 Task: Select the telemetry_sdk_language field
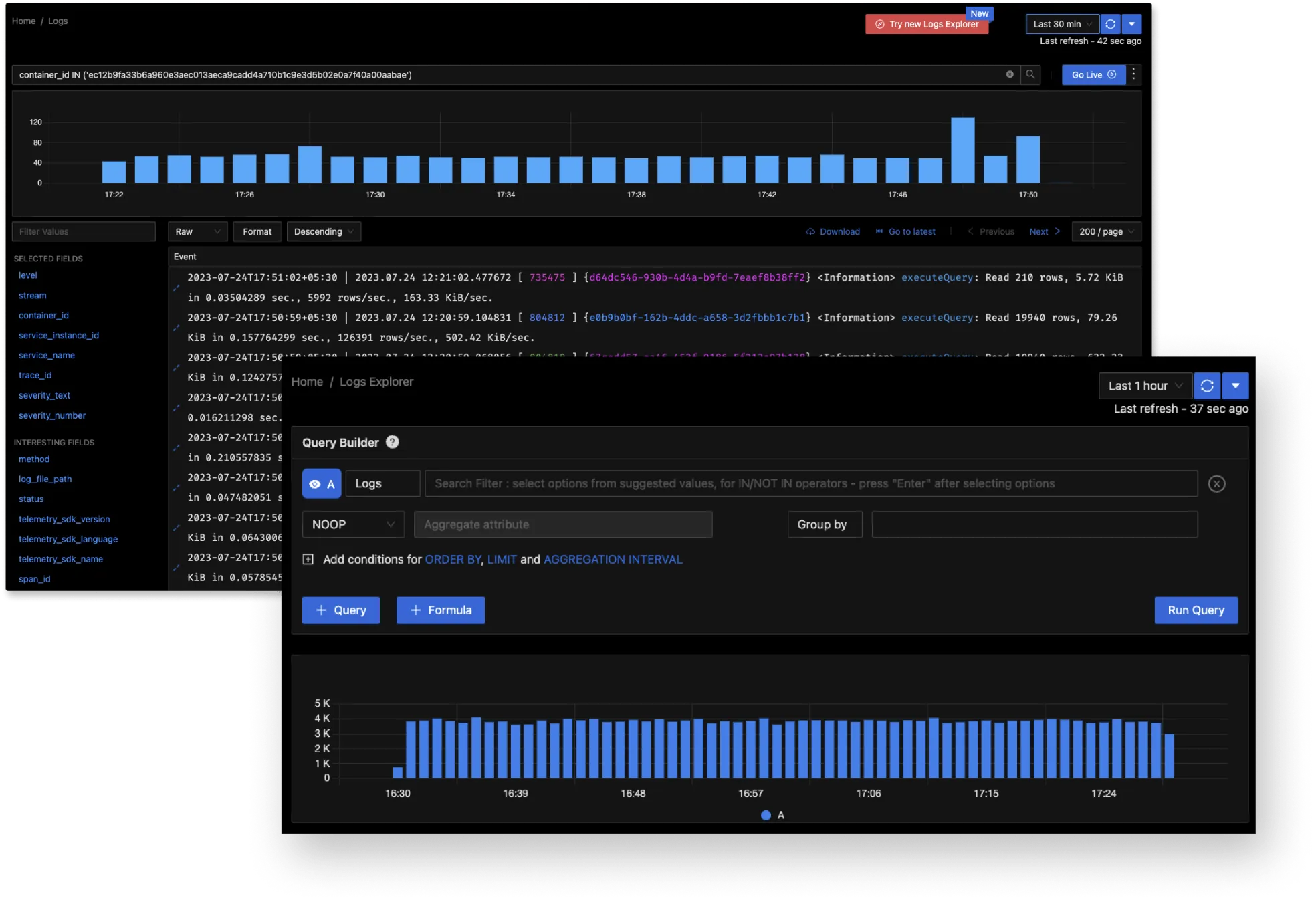click(68, 540)
